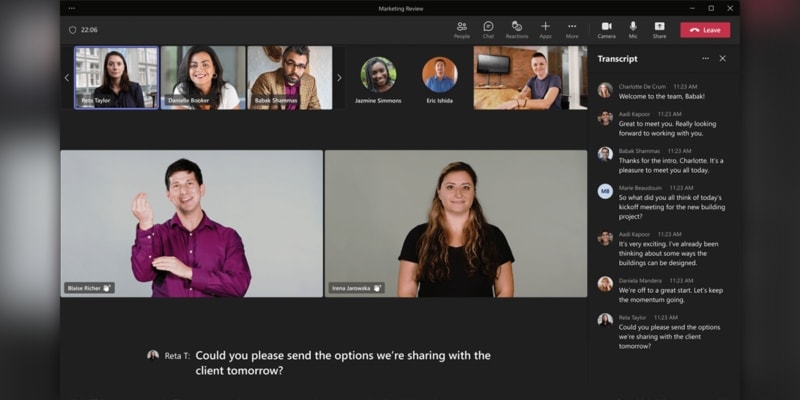This screenshot has width=800, height=400.
Task: Expand the More options menu
Action: pos(572,30)
